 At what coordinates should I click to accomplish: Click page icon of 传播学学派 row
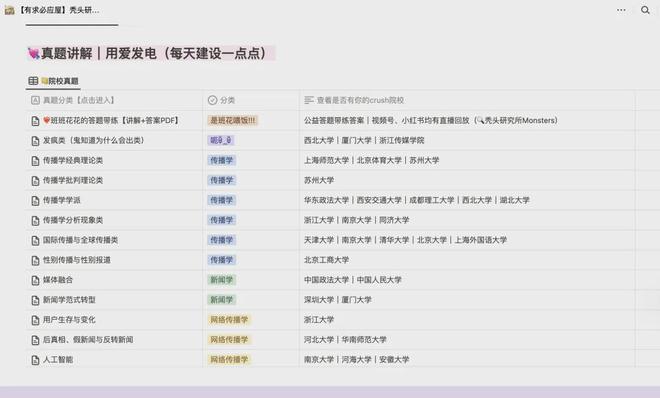(35, 201)
